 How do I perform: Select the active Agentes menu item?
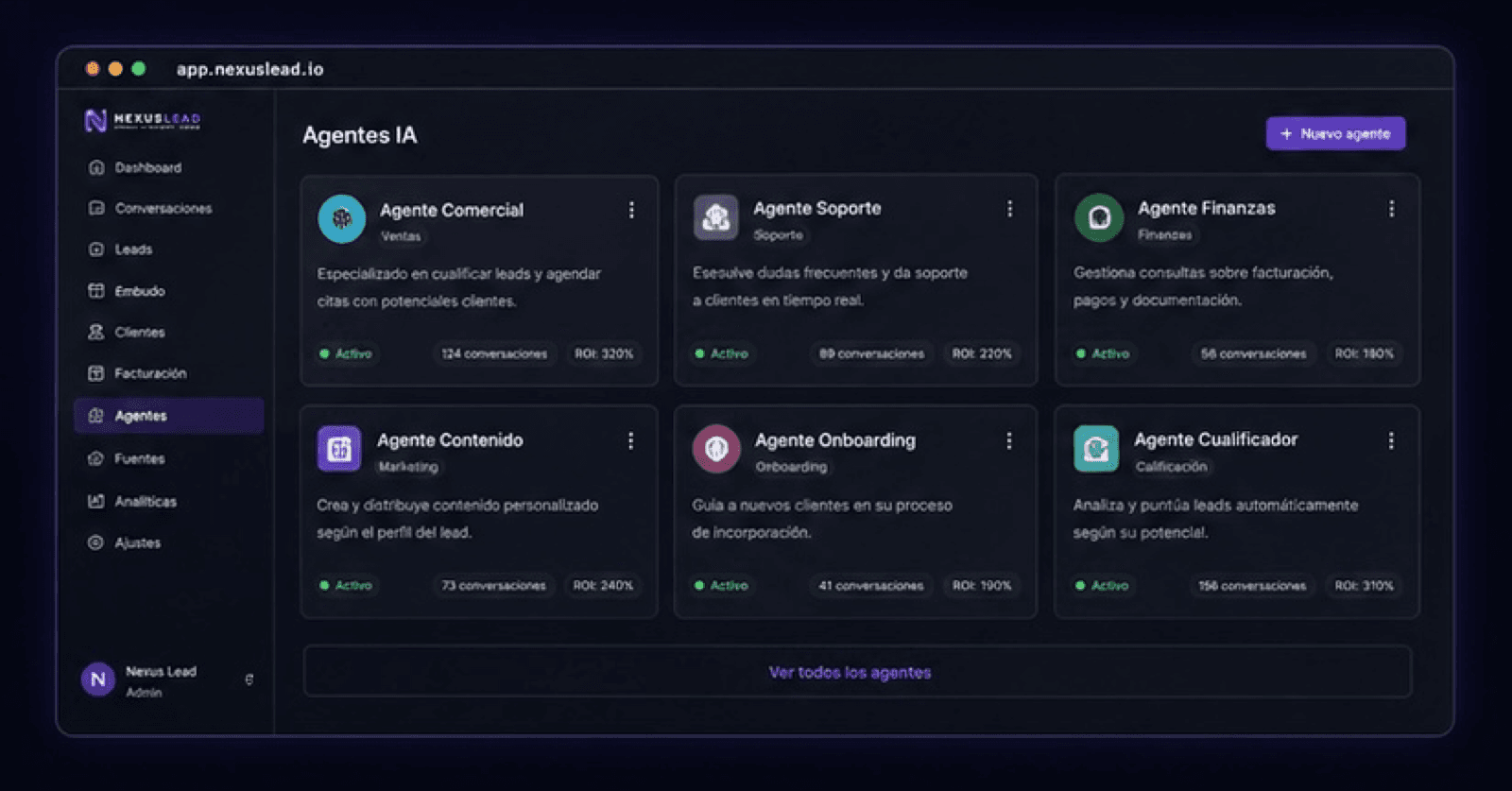click(168, 416)
